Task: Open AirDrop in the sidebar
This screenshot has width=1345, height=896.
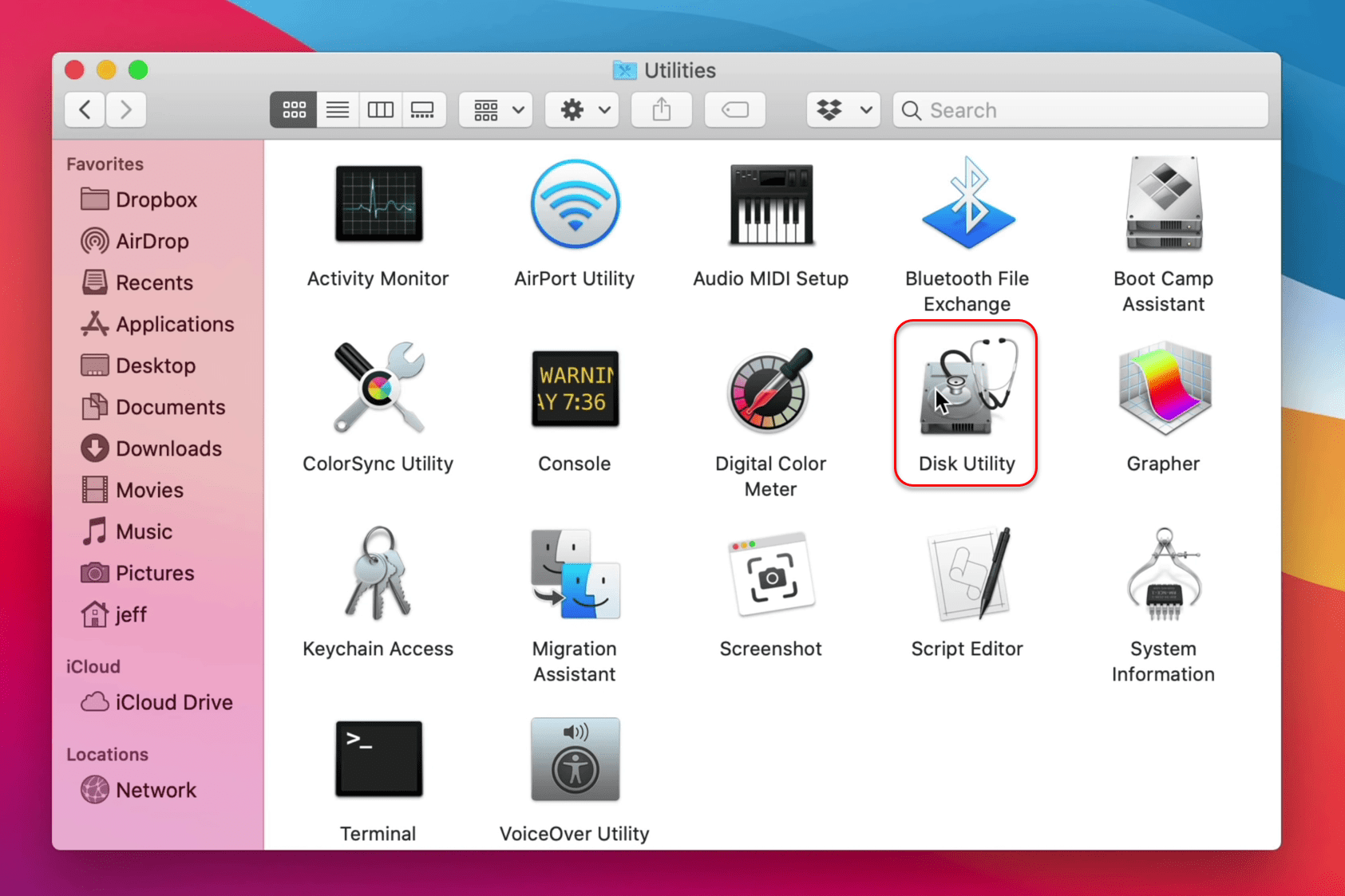Action: (135, 241)
